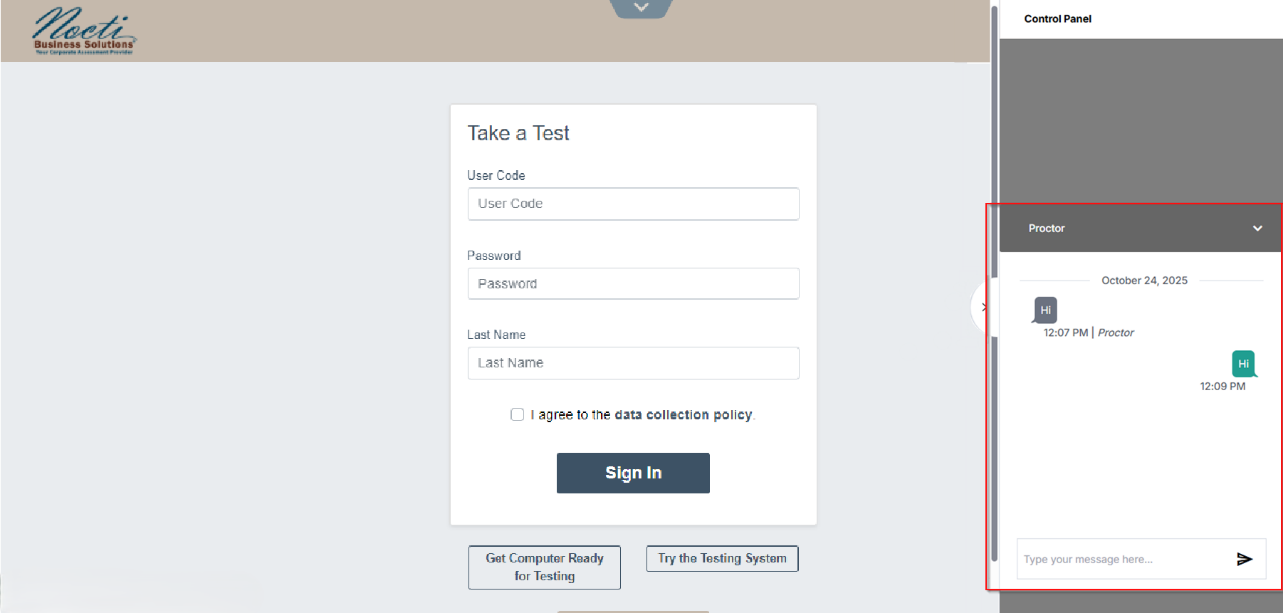Click the teal "Hi" reply bubble
Image resolution: width=1283 pixels, height=613 pixels.
pyautogui.click(x=1243, y=363)
